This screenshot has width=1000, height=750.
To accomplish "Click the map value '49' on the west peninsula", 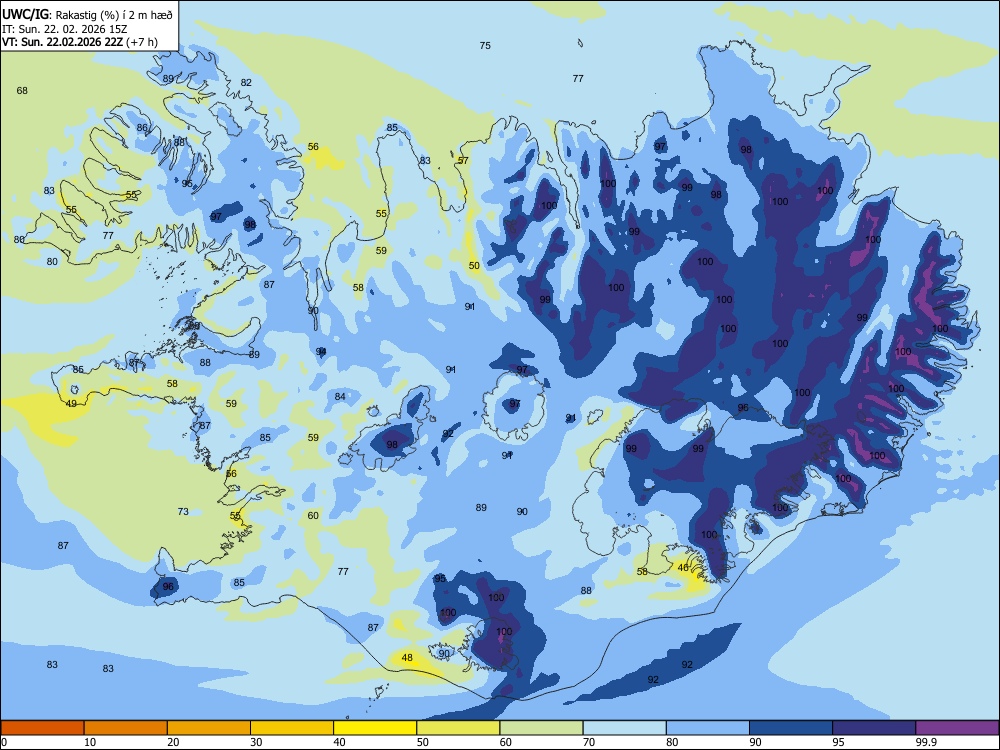I will (71, 404).
